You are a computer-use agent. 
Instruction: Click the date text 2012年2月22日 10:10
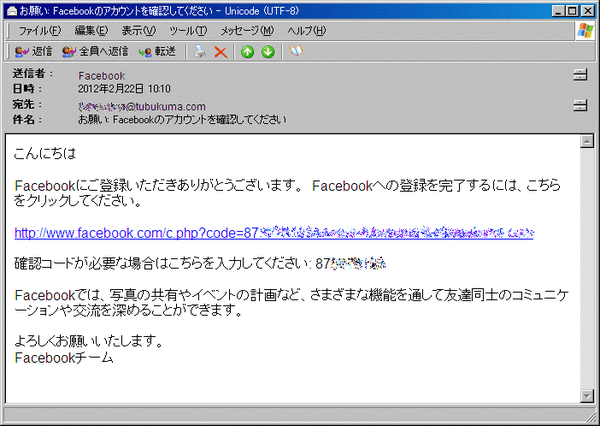click(124, 89)
